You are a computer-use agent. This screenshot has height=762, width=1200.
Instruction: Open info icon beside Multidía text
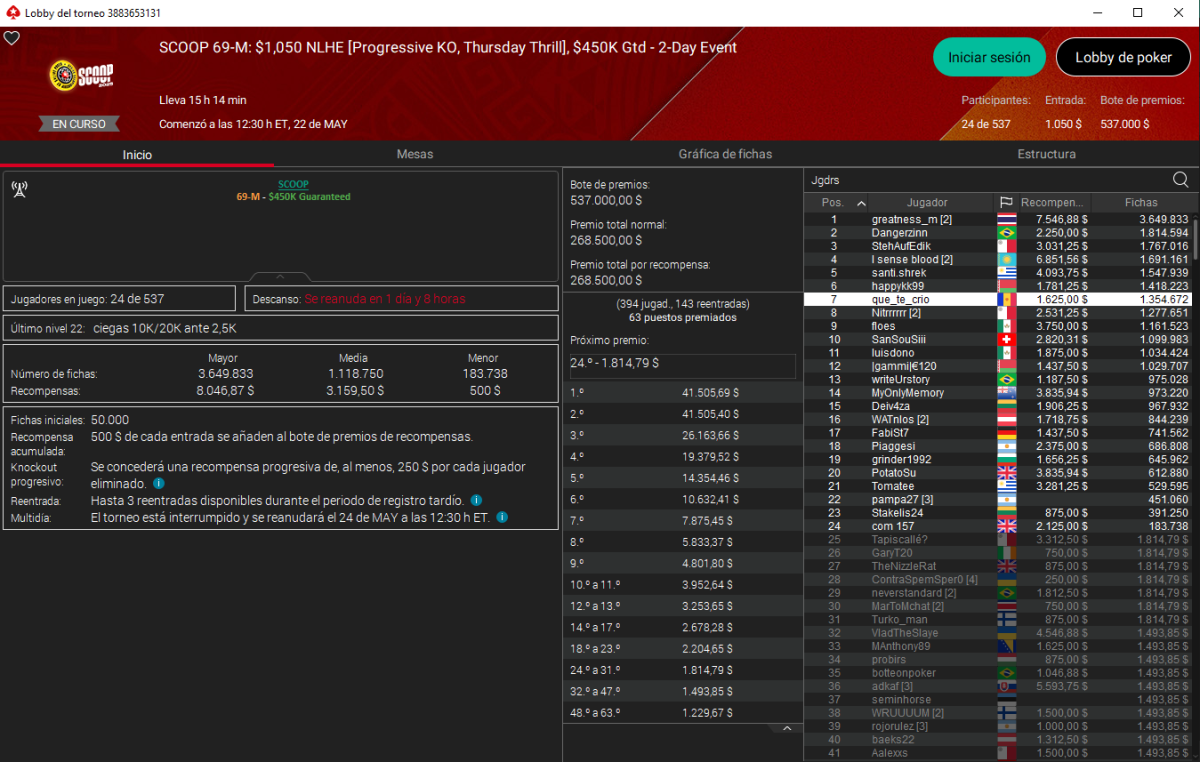click(x=502, y=517)
